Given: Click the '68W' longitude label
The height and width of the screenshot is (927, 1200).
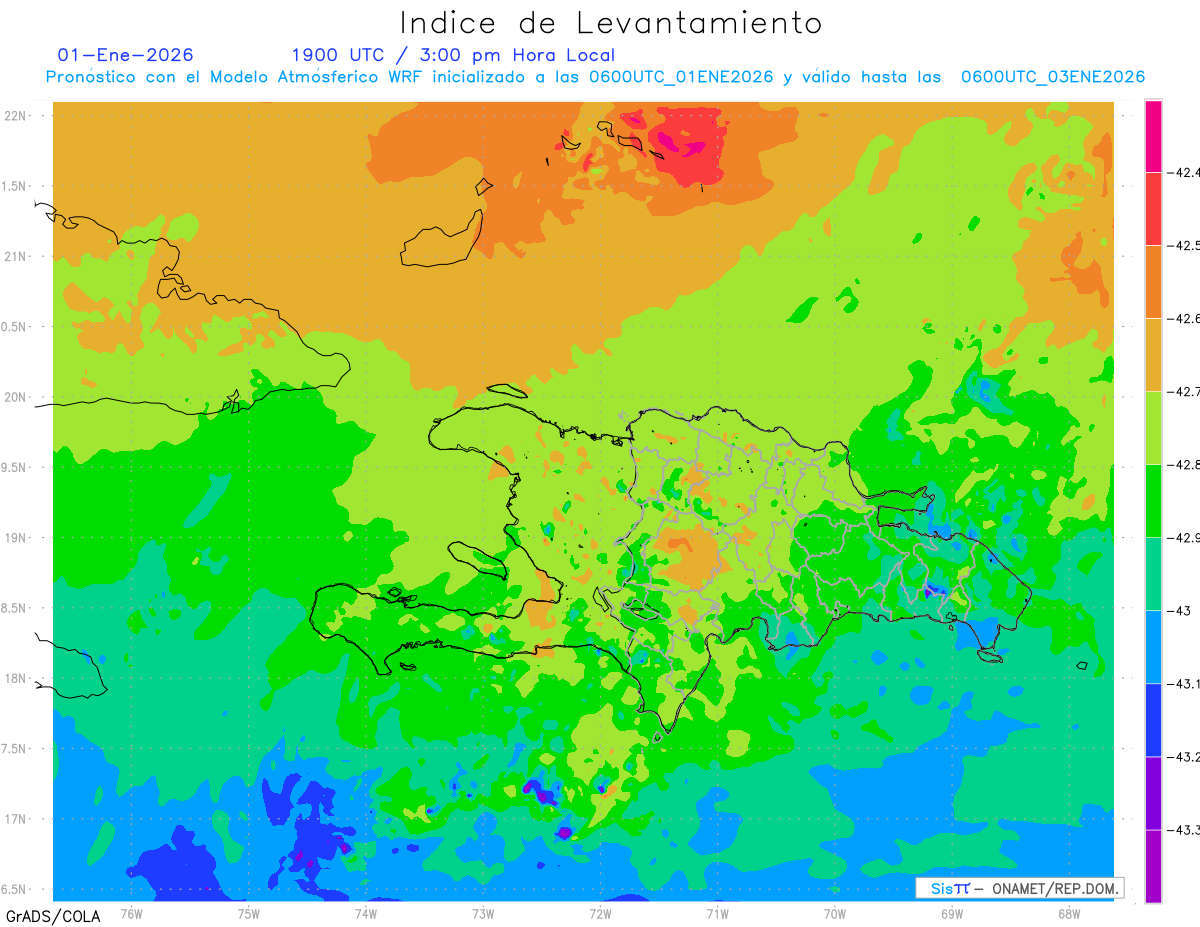Looking at the screenshot, I should [x=1069, y=913].
